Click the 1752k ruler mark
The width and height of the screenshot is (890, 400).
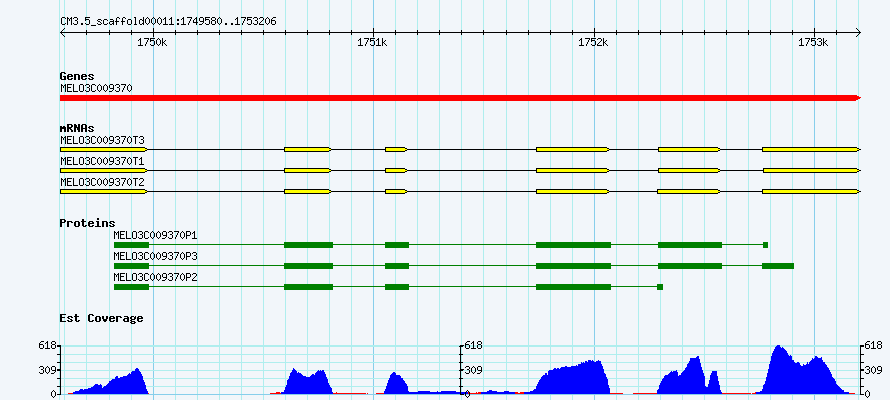click(x=594, y=43)
